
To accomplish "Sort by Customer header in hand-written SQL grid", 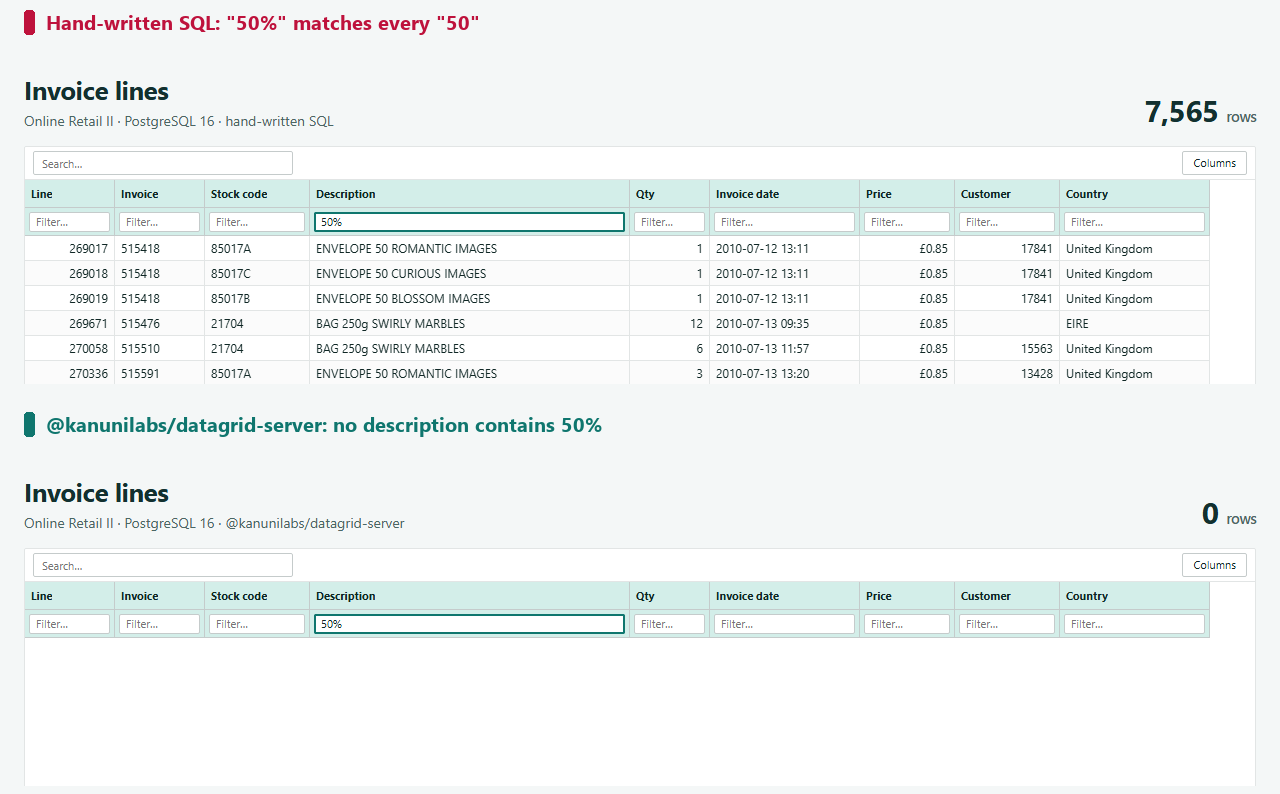I will [1007, 194].
